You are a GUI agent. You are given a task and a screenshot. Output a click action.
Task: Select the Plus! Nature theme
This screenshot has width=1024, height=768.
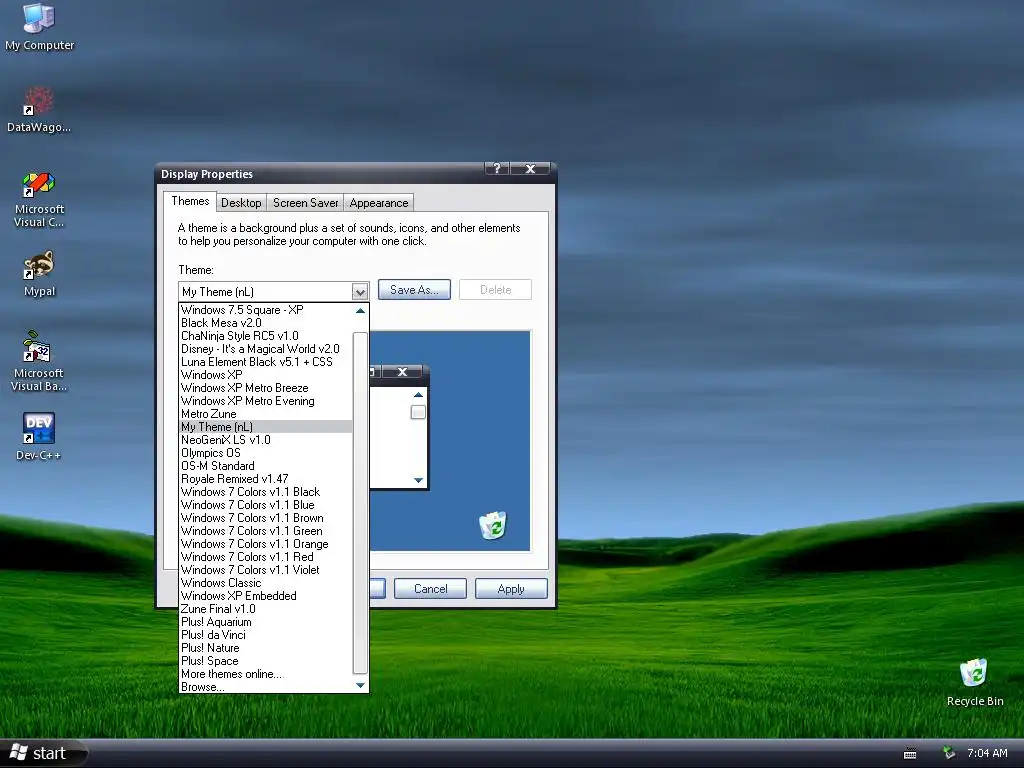pos(266,648)
